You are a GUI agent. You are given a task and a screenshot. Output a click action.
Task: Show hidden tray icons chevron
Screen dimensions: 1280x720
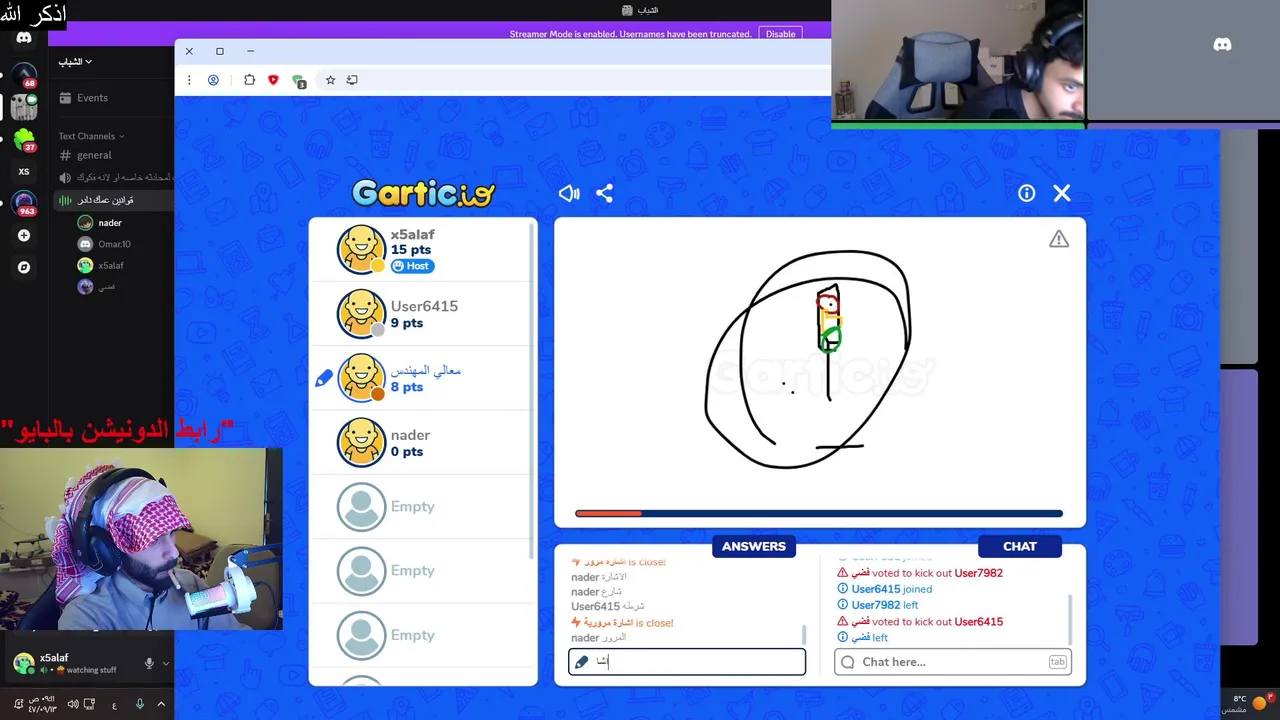pyautogui.click(x=160, y=704)
